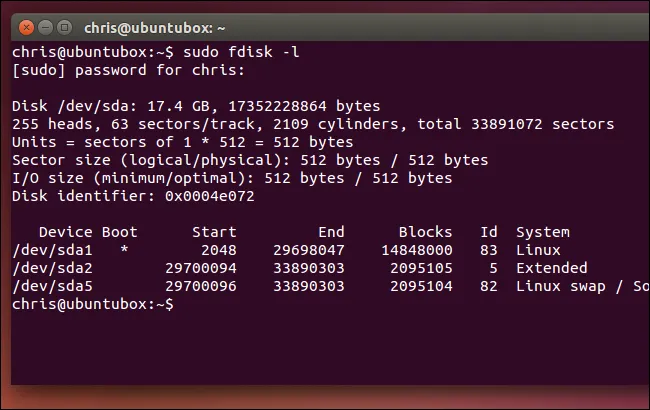Click the Extended system type text
The image size is (650, 410).
click(552, 268)
